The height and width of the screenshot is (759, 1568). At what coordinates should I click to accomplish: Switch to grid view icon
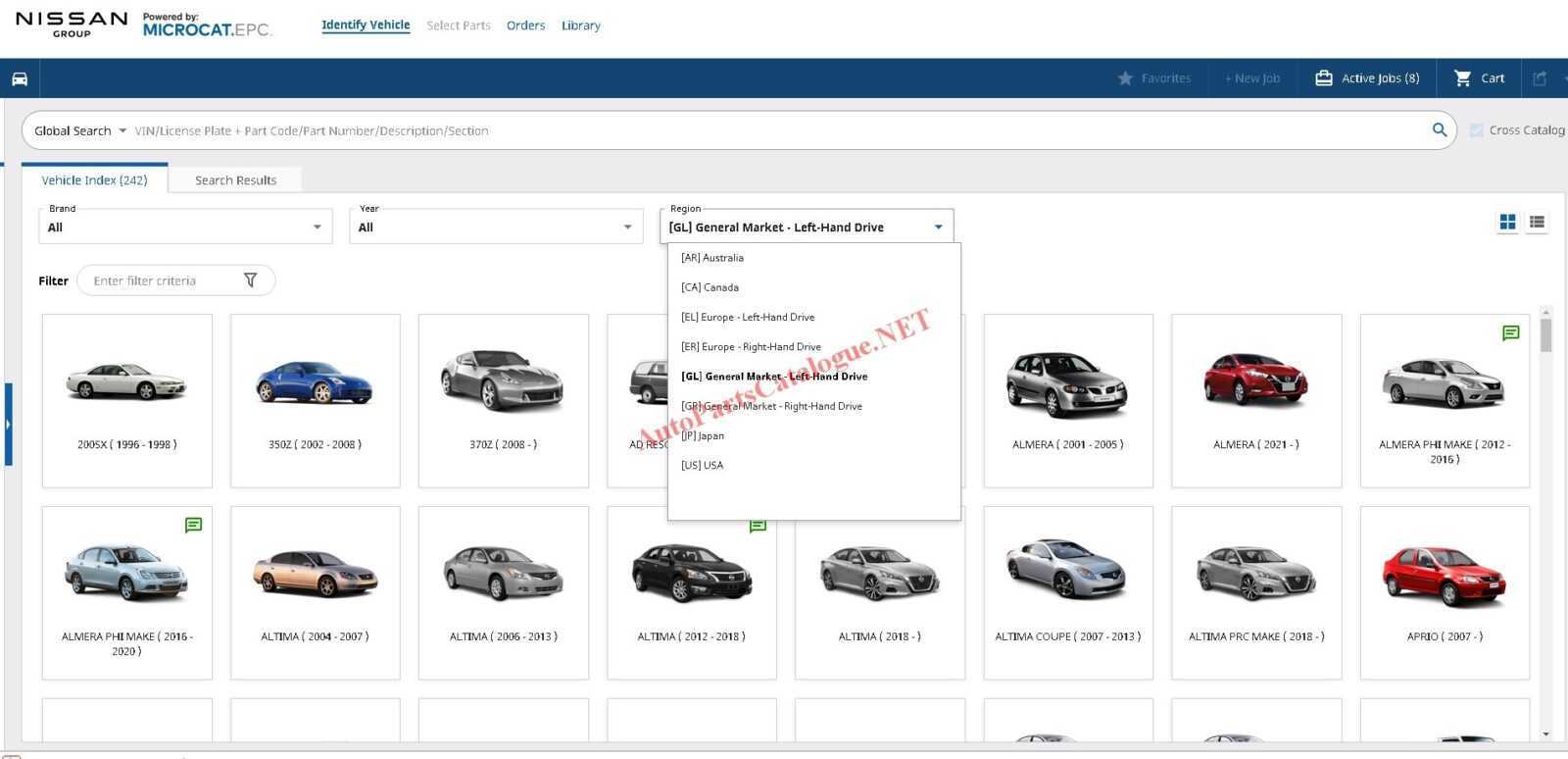(1507, 223)
